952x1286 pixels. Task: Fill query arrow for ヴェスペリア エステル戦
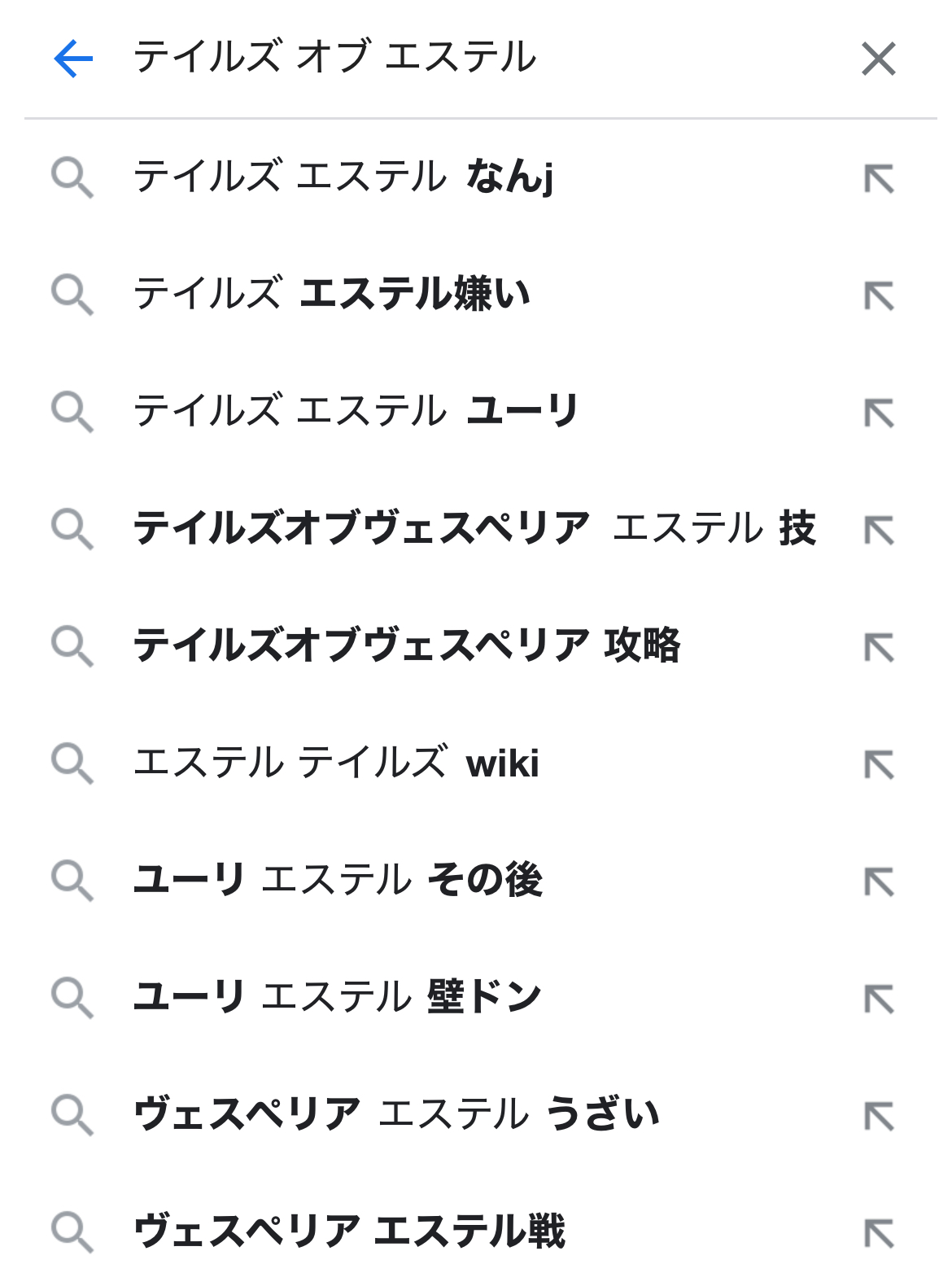(x=880, y=1233)
